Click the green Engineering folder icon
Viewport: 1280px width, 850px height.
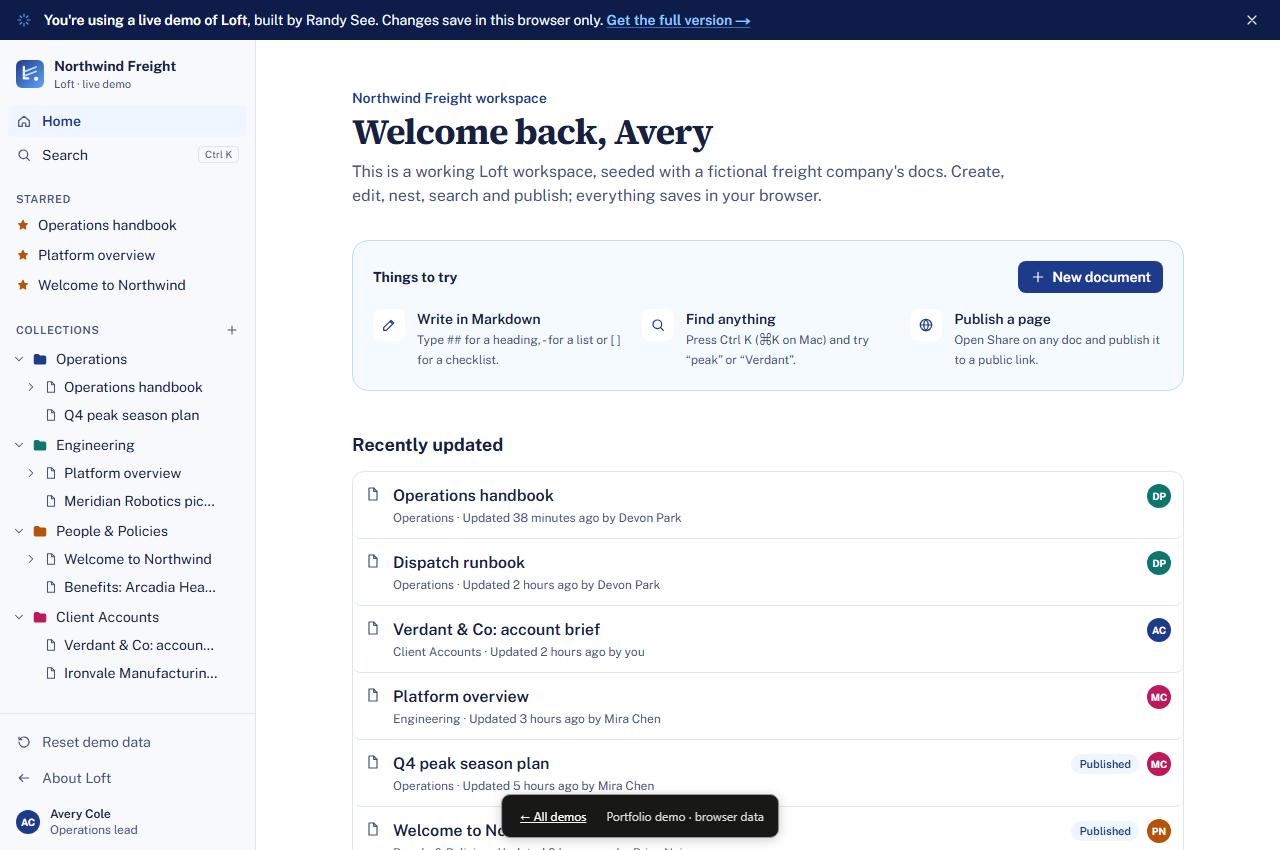[x=40, y=445]
